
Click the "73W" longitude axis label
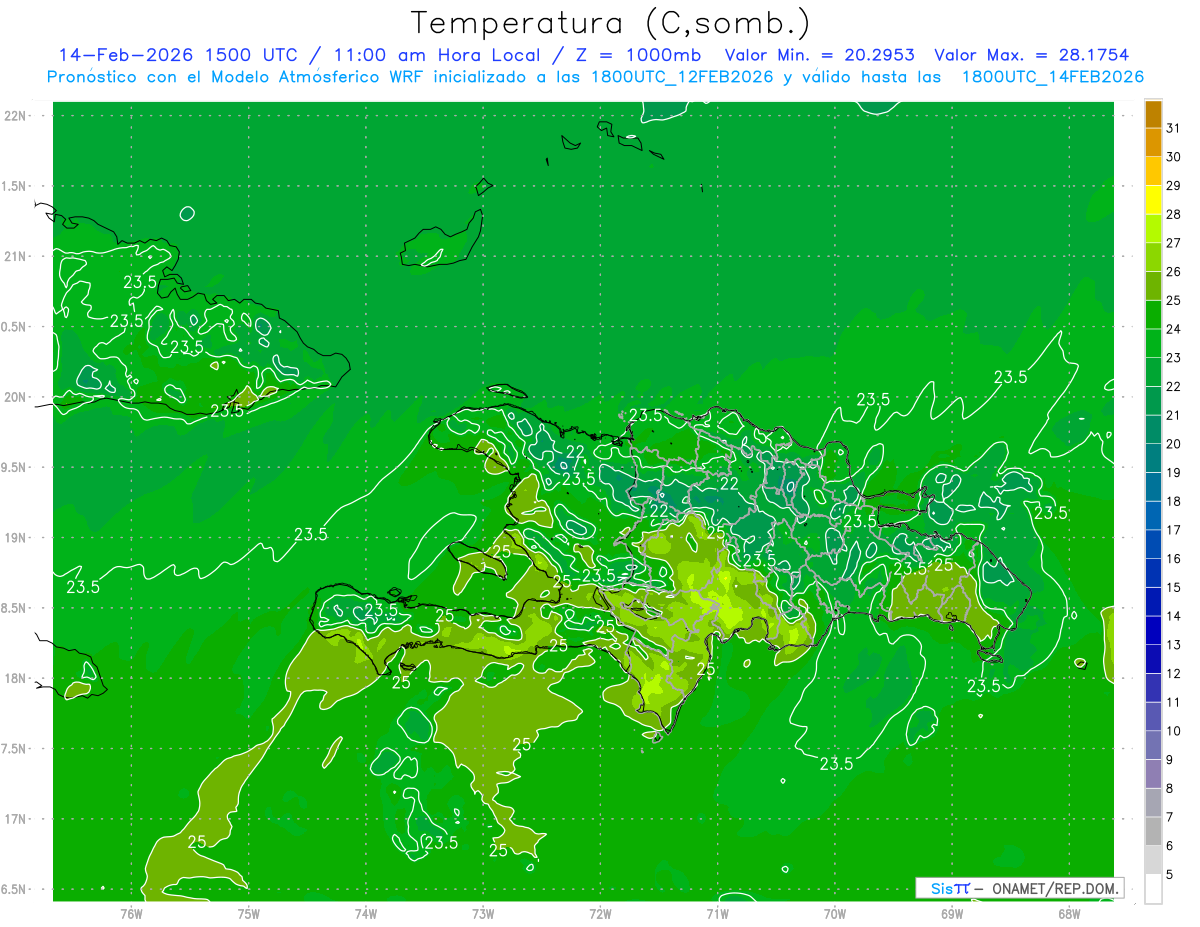[483, 914]
